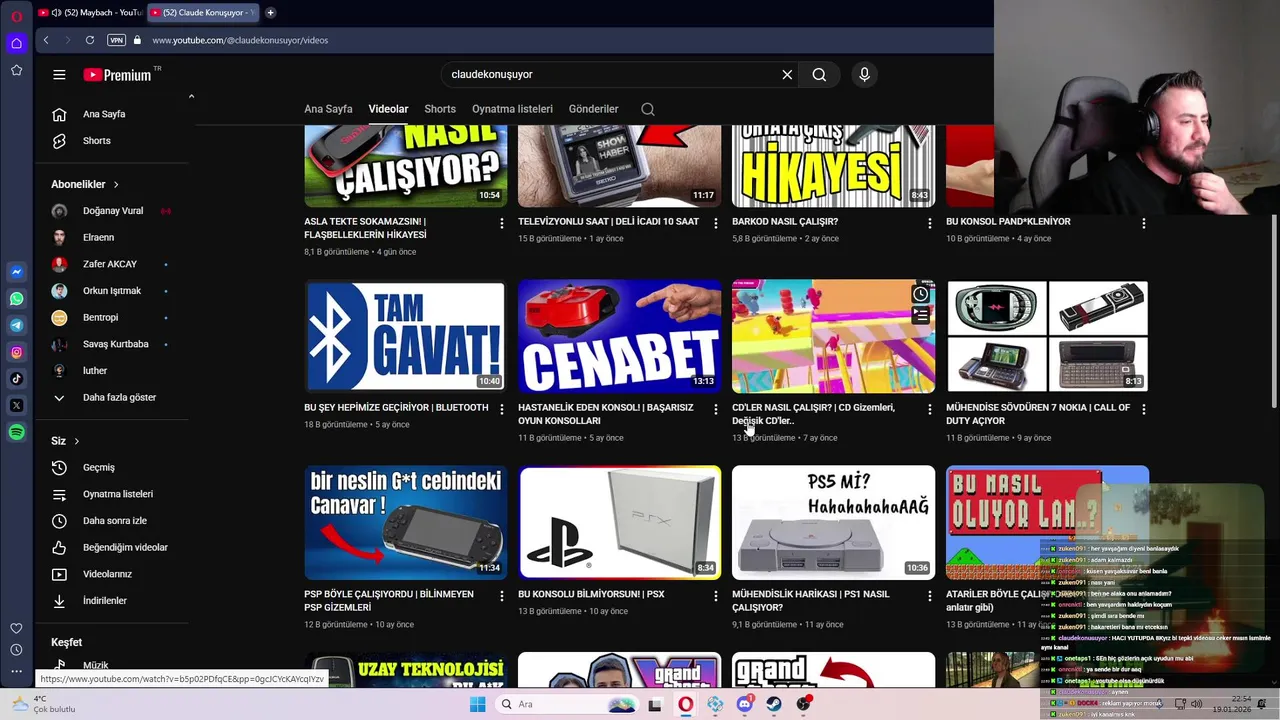Open options menu for 7 NOKIA video

point(1144,409)
